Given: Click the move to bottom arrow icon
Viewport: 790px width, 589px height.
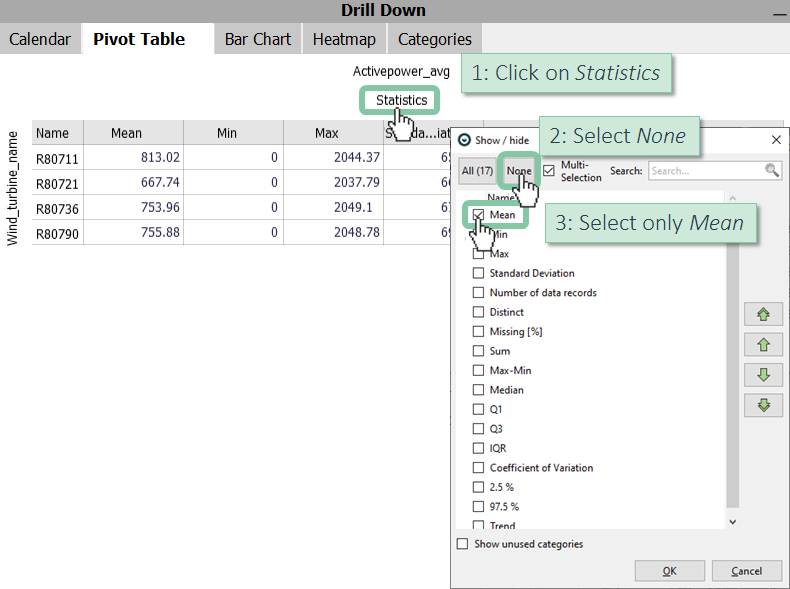Looking at the screenshot, I should pos(763,405).
